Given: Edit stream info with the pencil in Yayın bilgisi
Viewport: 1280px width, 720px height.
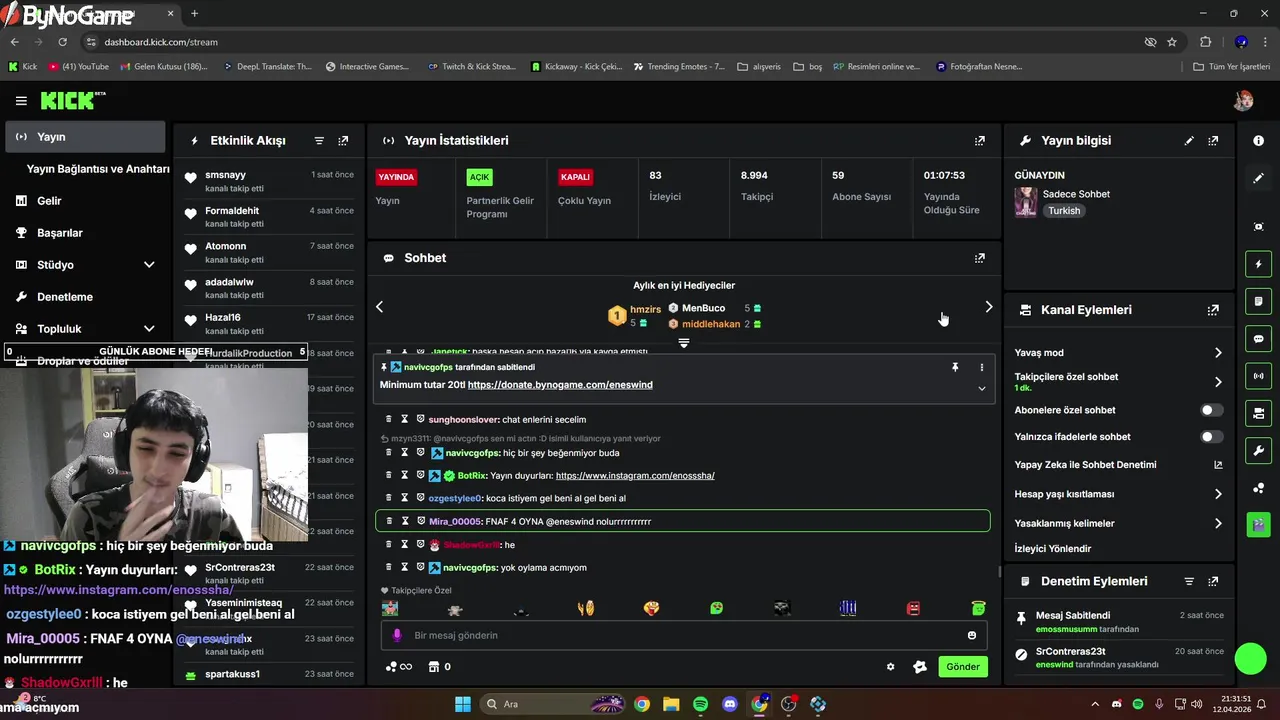Looking at the screenshot, I should (1189, 141).
